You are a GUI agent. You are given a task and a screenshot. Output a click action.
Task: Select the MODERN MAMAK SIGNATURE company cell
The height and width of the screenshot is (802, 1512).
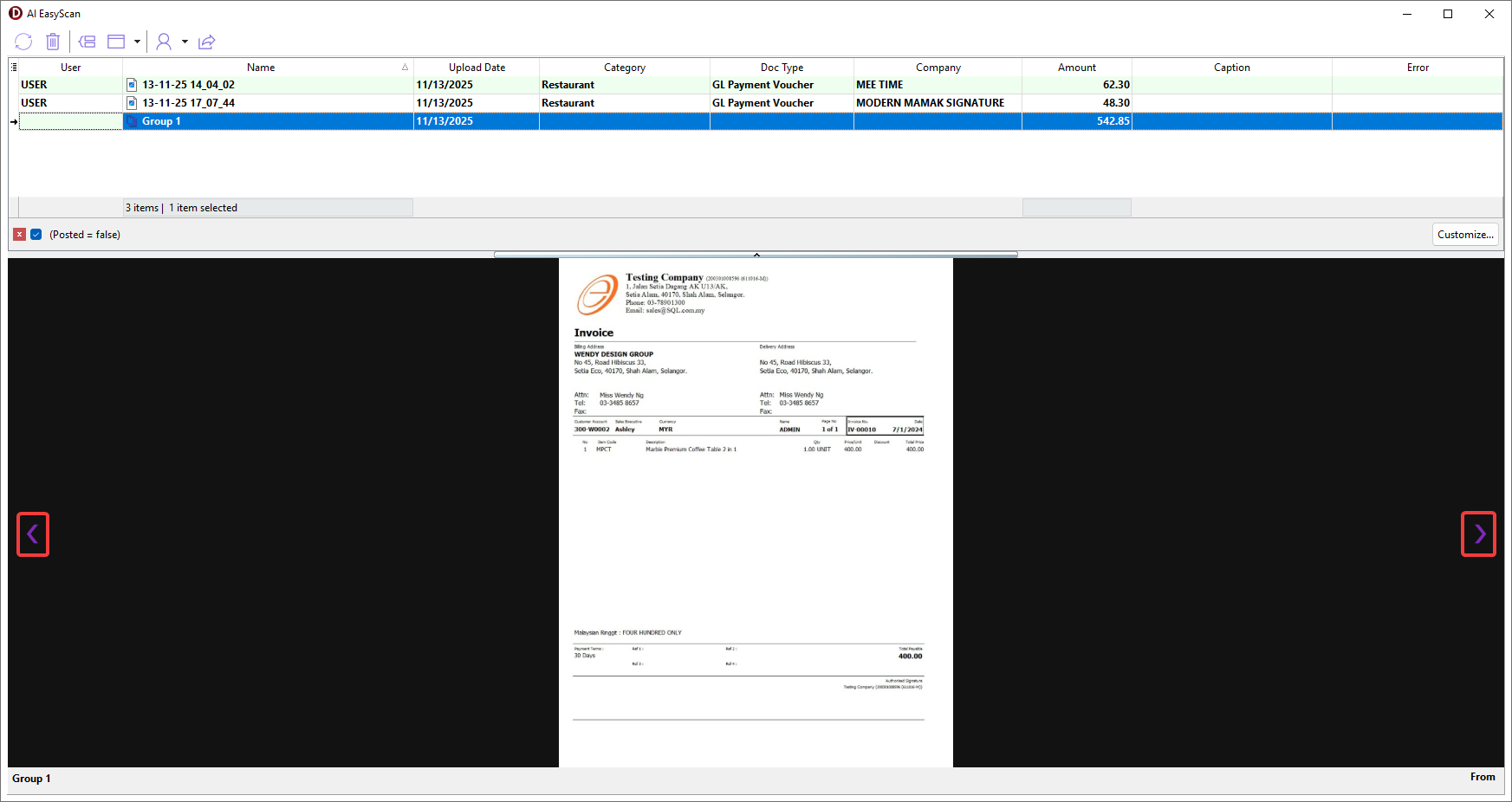point(930,103)
